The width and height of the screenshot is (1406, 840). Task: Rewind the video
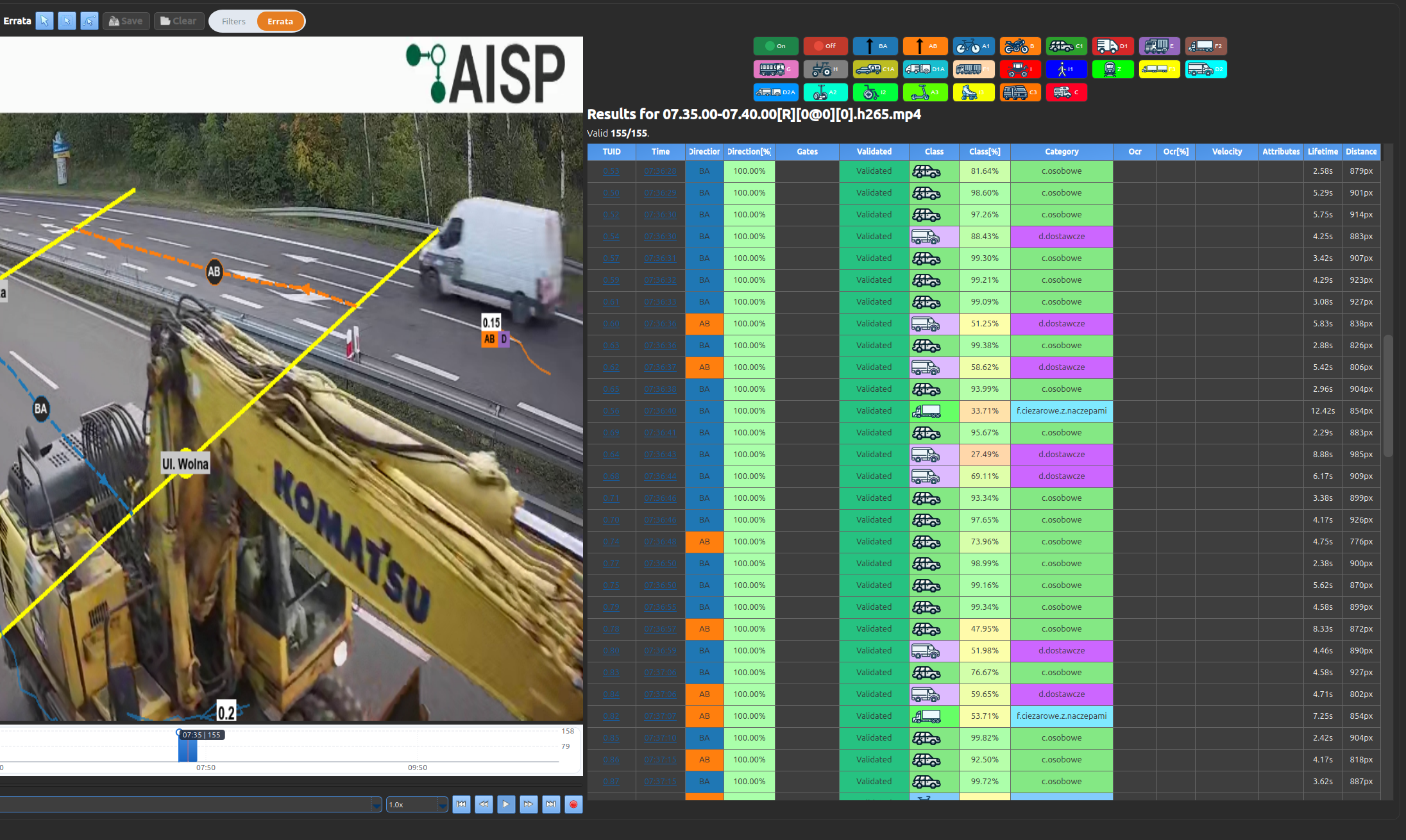coord(484,804)
